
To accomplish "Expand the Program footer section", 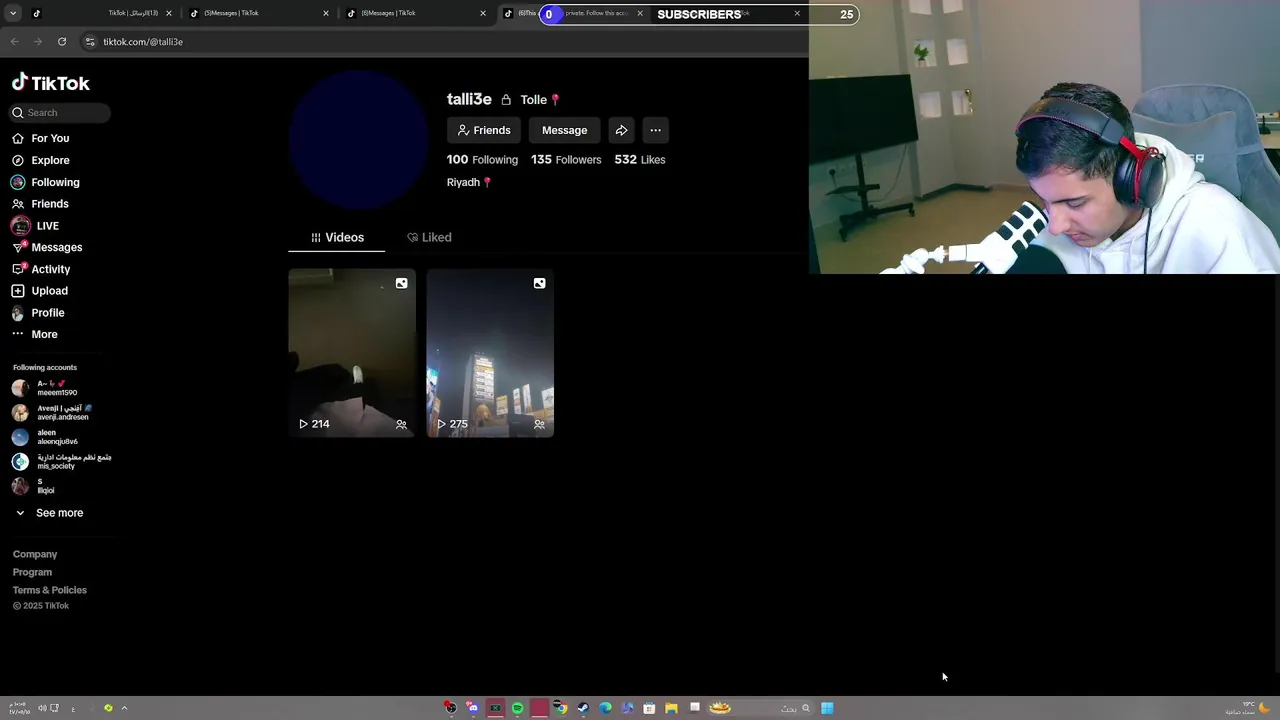I will pos(32,572).
